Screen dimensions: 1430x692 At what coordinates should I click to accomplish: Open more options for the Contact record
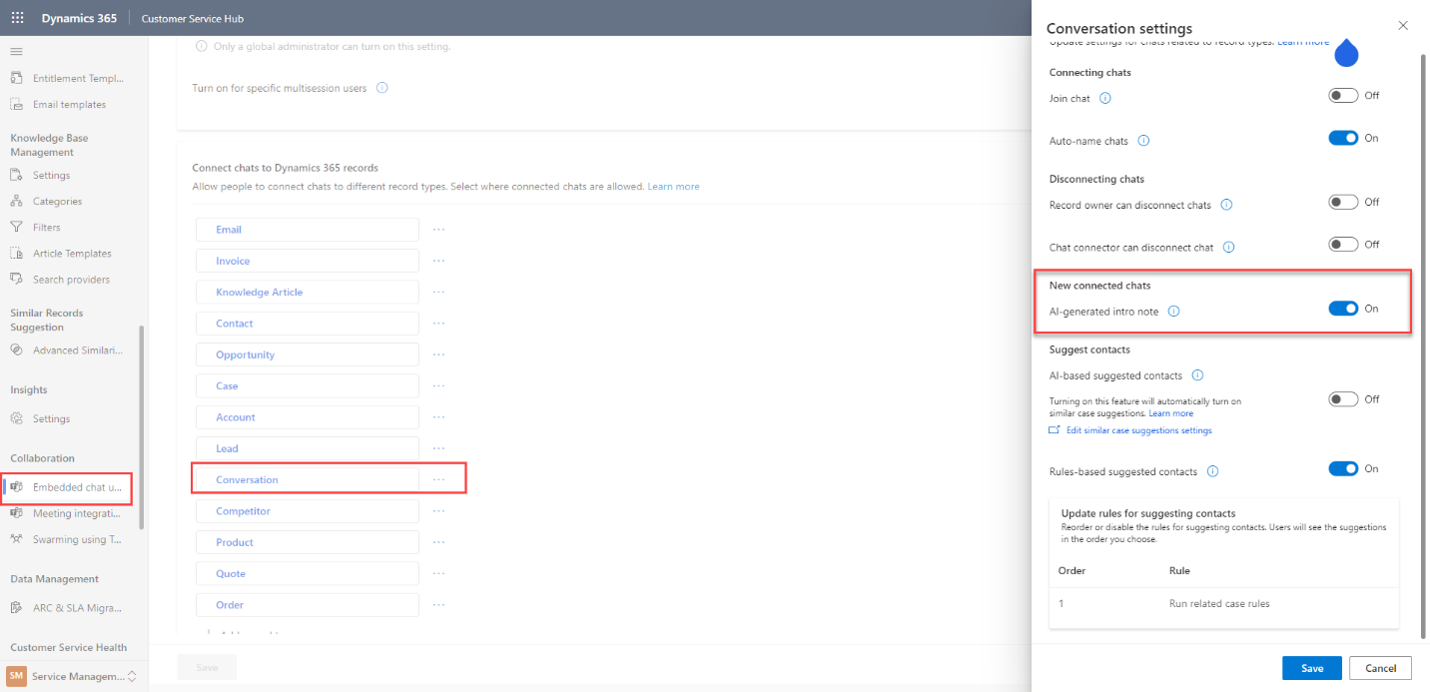tap(438, 323)
